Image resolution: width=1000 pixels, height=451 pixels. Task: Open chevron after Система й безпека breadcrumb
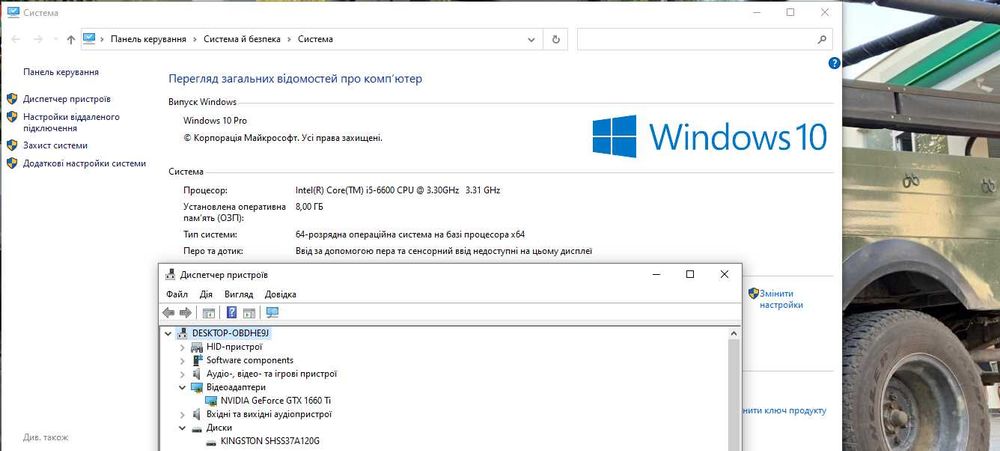(290, 40)
